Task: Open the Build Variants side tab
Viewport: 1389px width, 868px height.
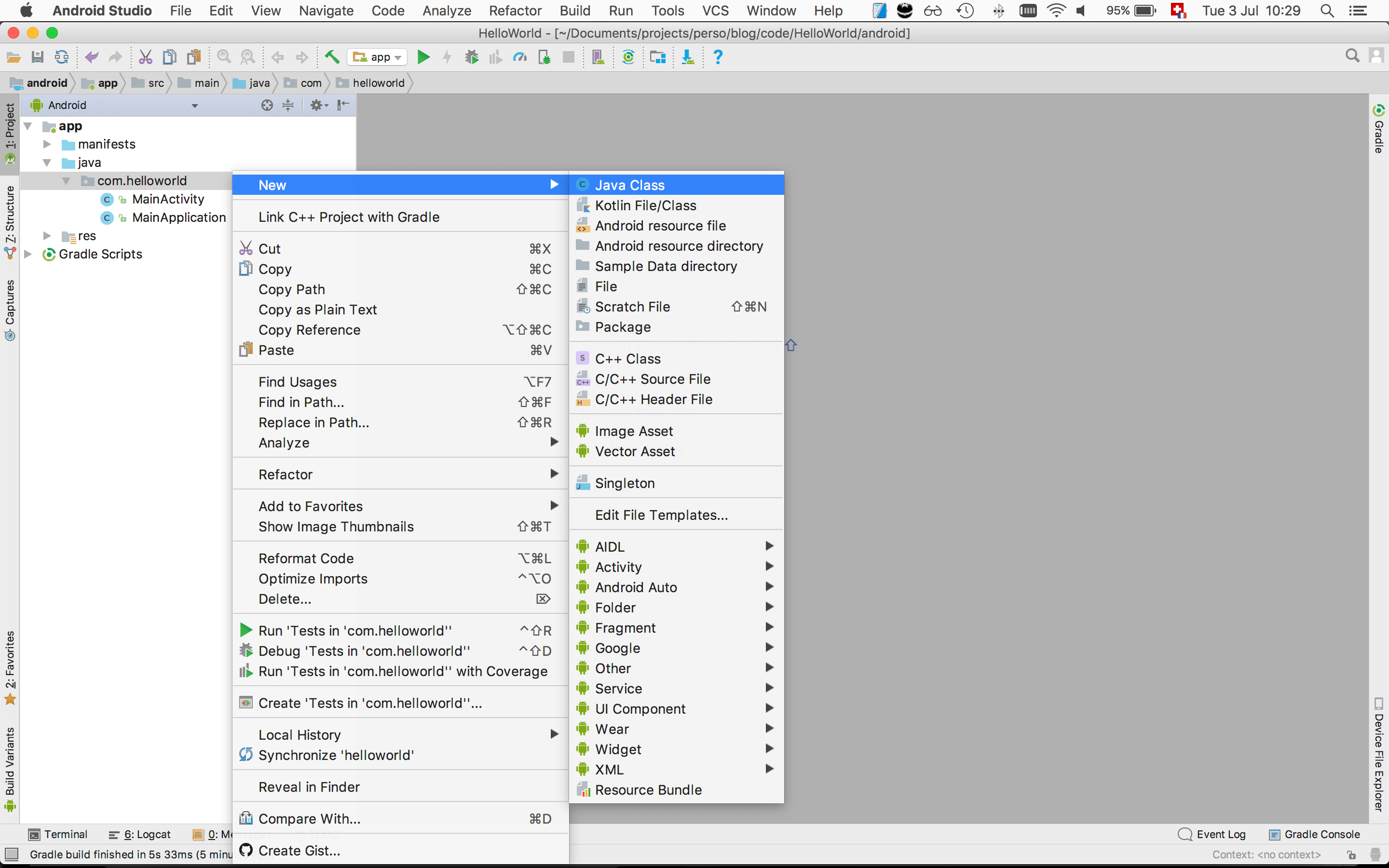Action: [10, 769]
